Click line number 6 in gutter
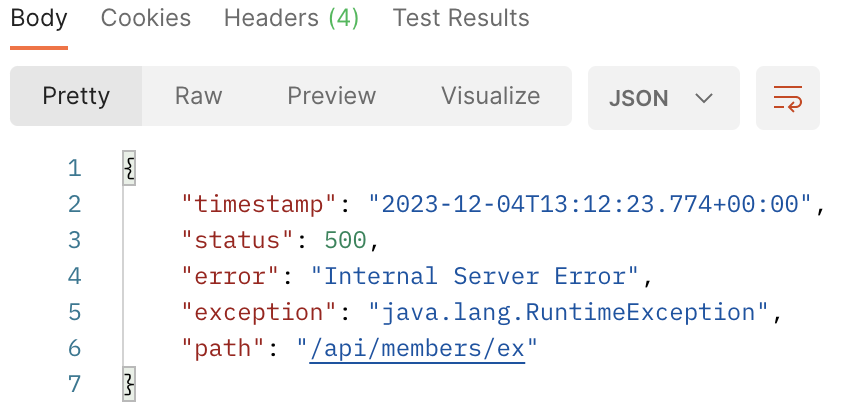The image size is (856, 410). 75,348
